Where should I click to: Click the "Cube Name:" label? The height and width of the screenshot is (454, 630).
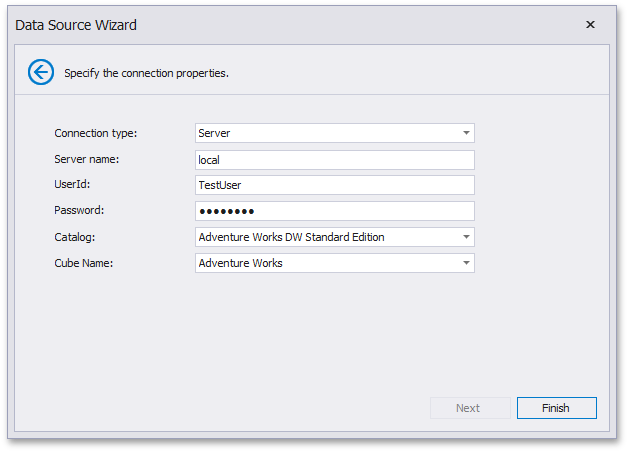(x=84, y=263)
